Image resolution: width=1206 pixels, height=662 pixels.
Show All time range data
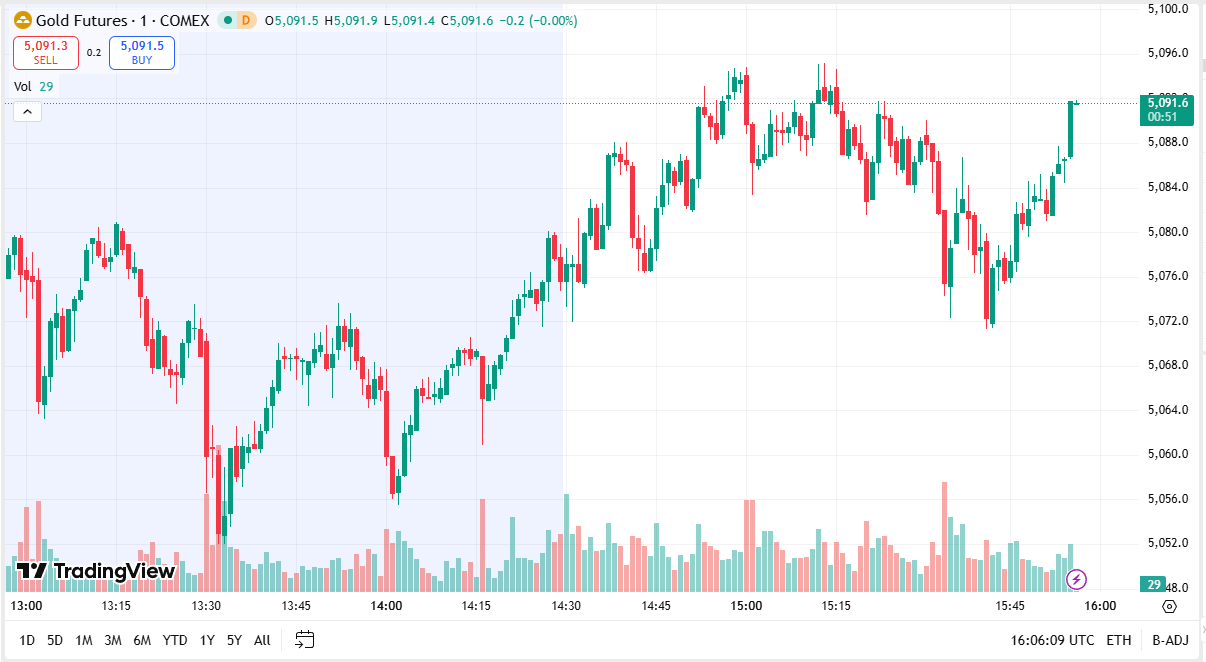click(262, 640)
